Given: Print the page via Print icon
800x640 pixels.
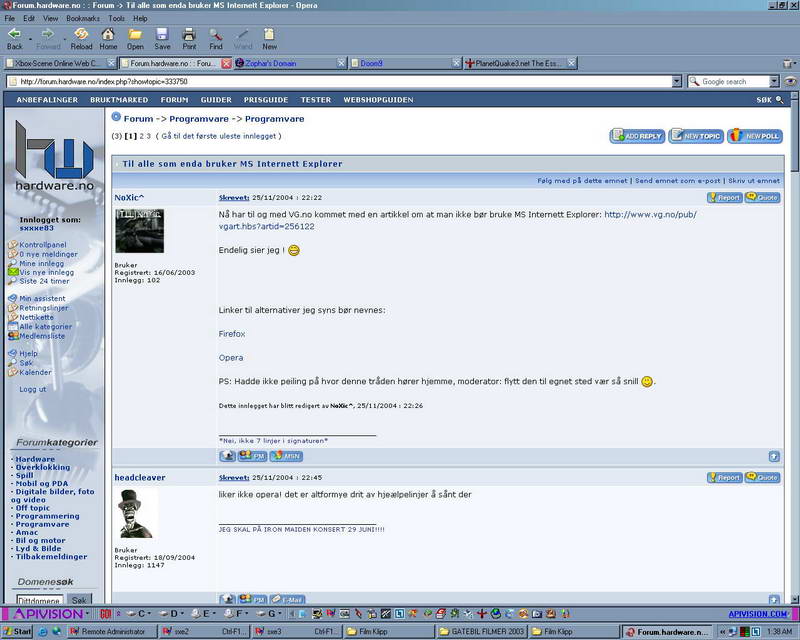Looking at the screenshot, I should (x=189, y=39).
